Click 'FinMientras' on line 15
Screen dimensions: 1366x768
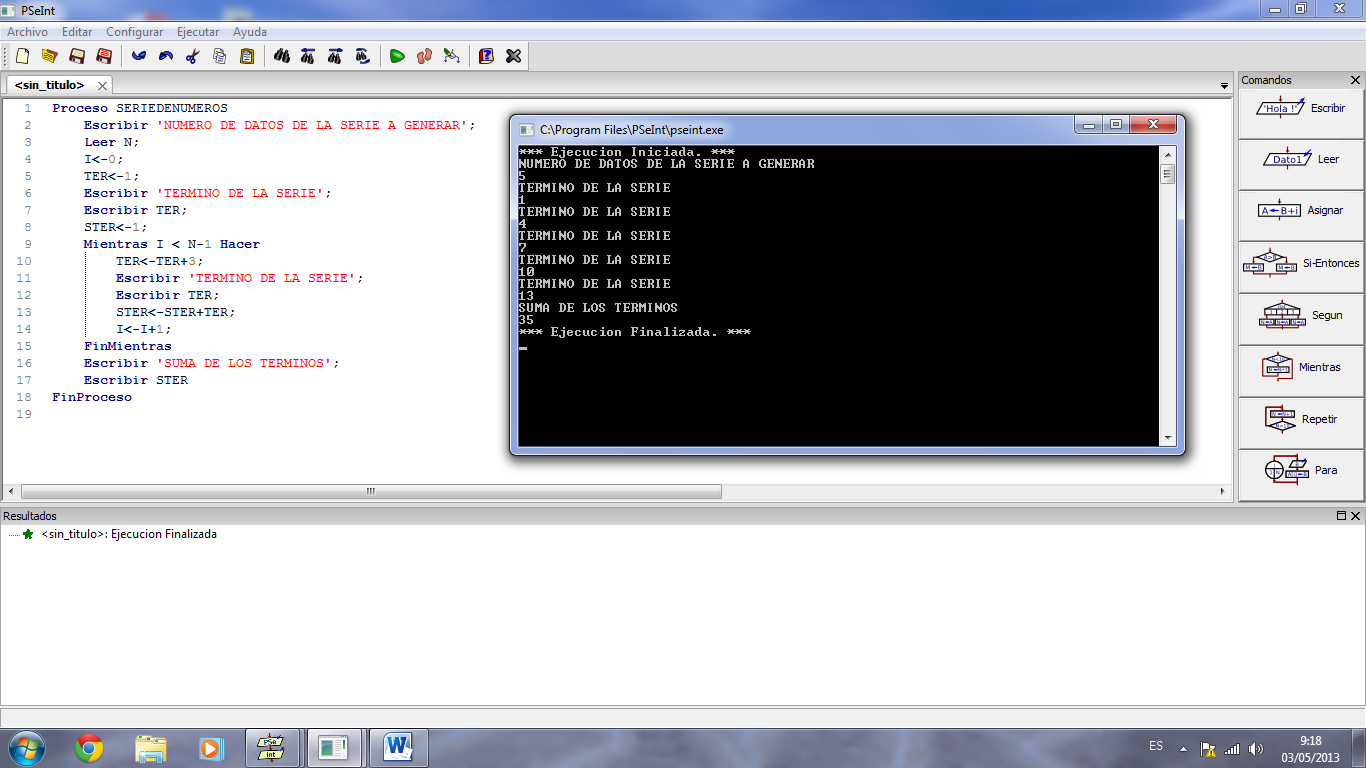[x=127, y=346]
